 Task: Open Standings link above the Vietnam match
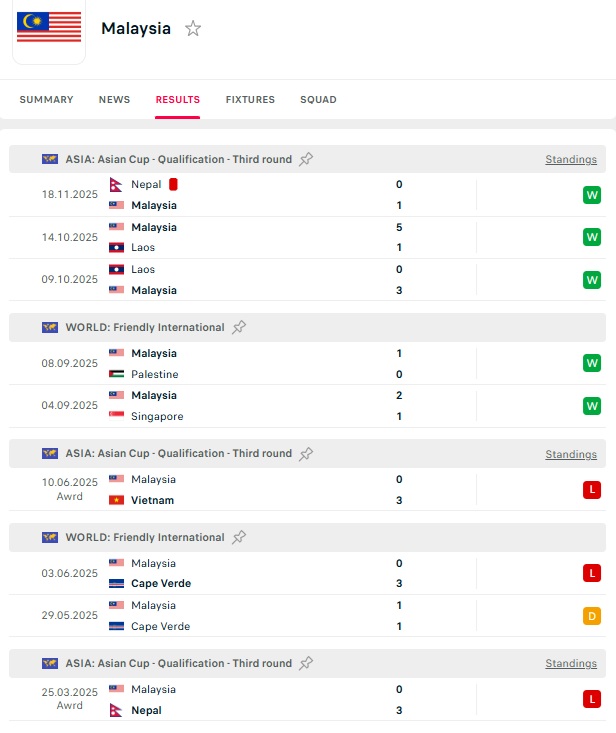570,454
